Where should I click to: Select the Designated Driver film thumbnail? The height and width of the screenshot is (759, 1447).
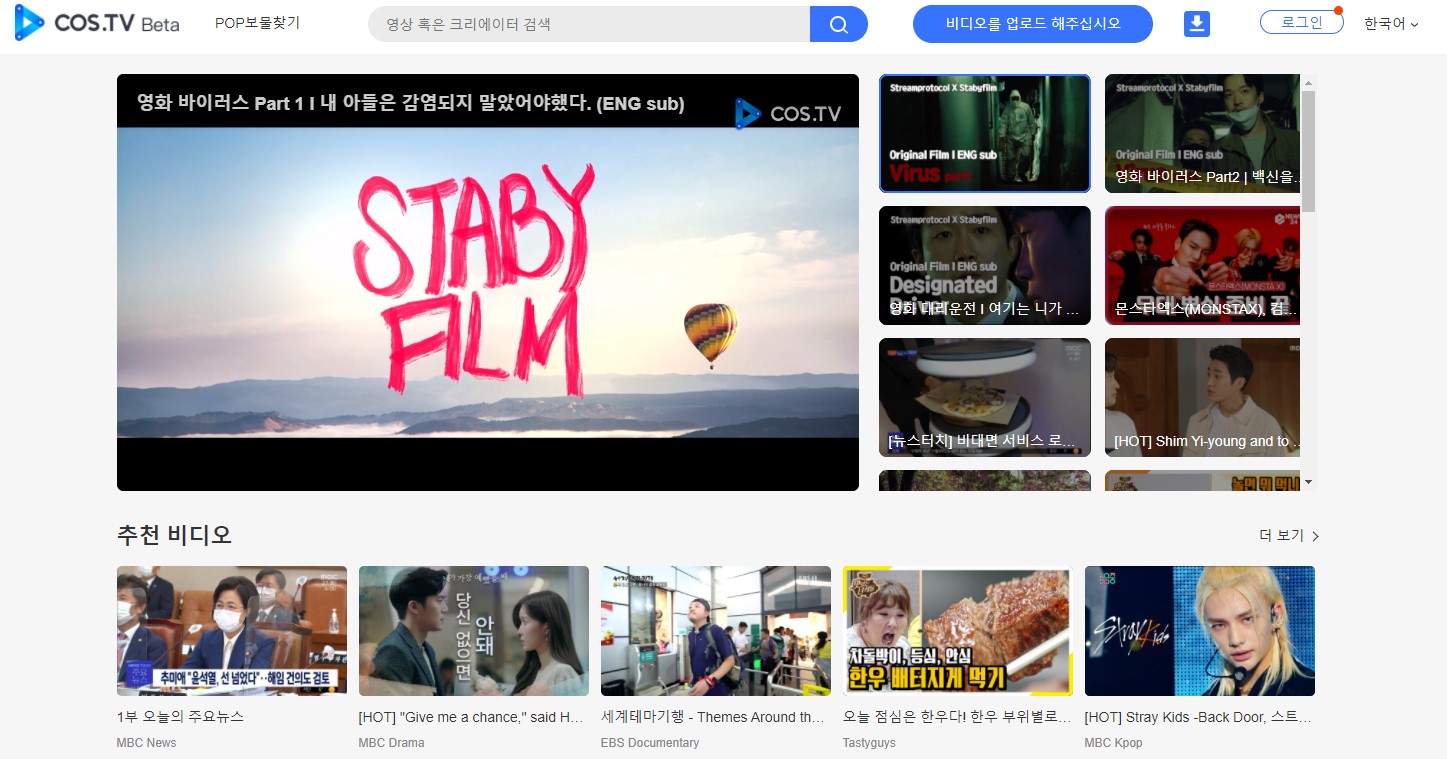click(985, 265)
